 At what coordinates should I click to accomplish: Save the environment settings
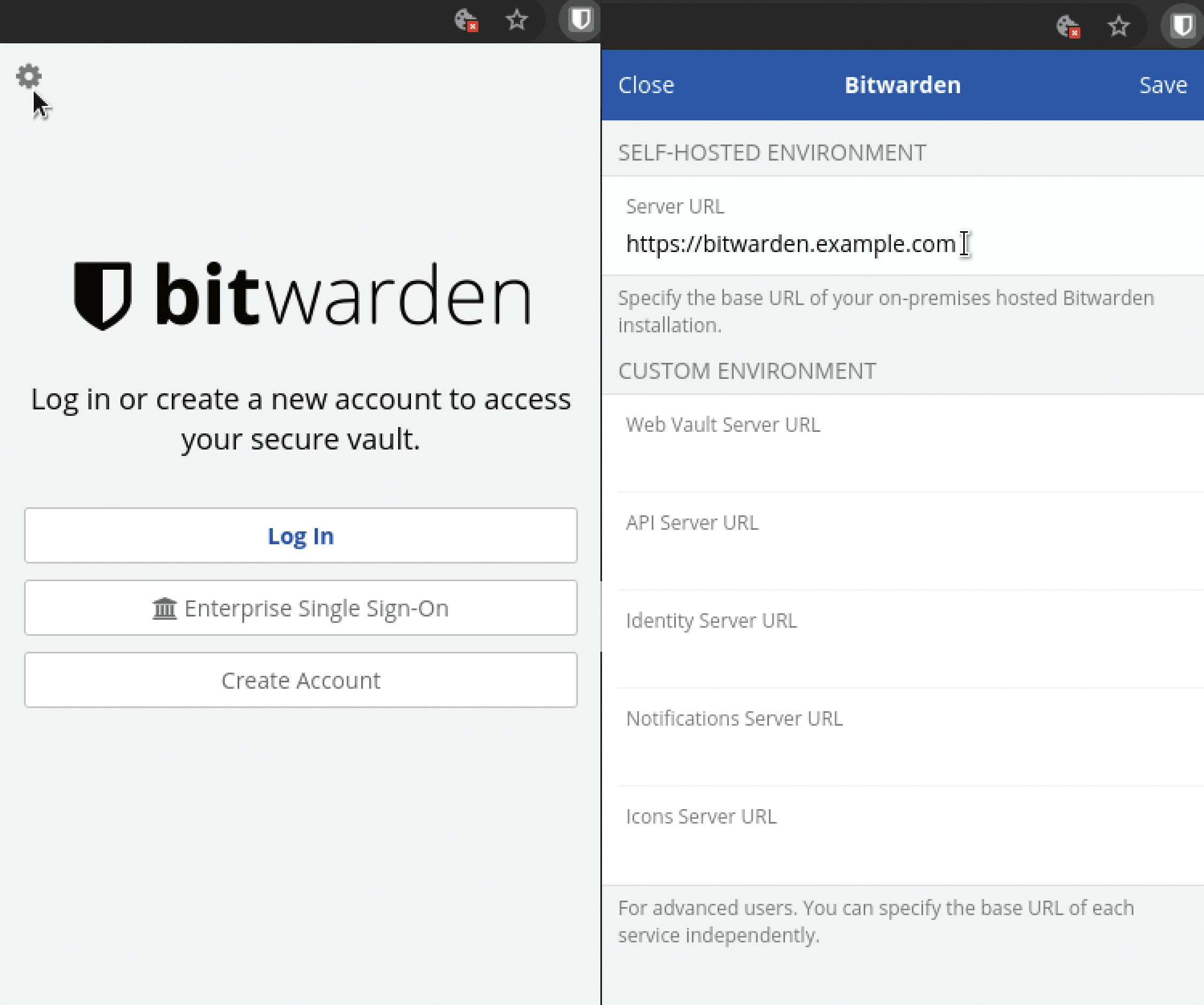click(1163, 85)
